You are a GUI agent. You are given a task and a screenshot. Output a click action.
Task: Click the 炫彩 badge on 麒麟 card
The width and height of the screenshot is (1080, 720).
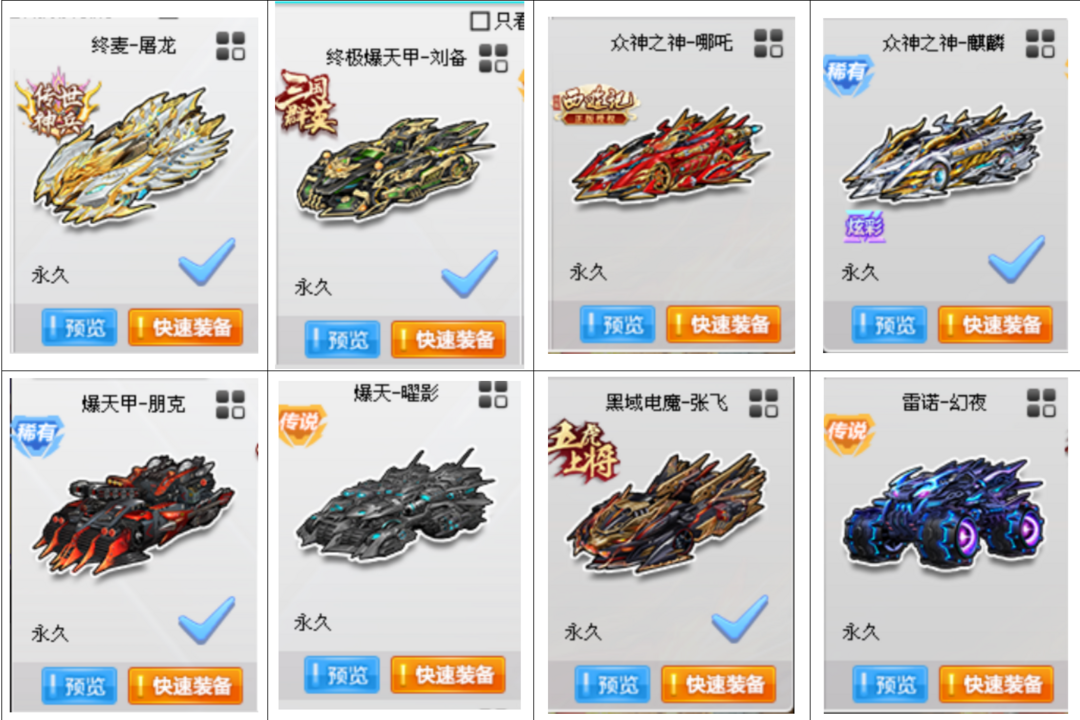click(864, 227)
